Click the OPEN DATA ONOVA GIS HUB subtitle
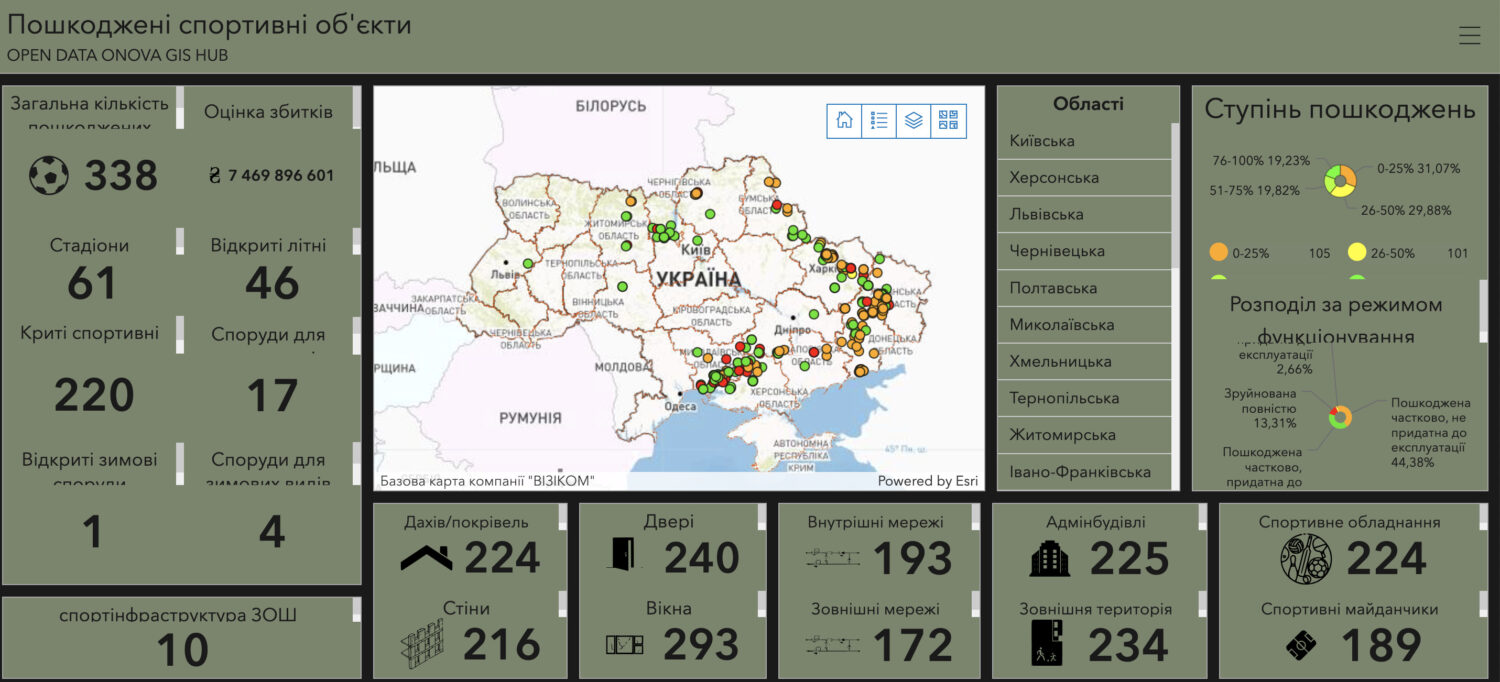Viewport: 1500px width, 682px height. 117,55
